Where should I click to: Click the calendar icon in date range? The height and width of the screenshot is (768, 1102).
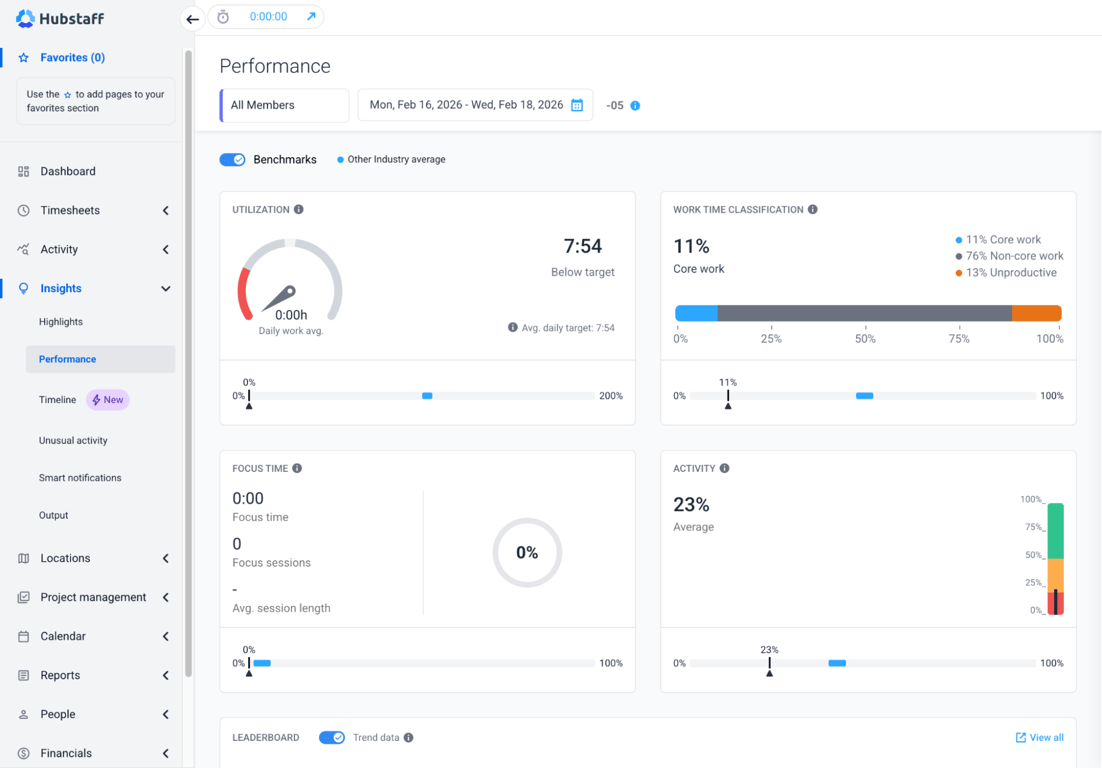pyautogui.click(x=577, y=105)
